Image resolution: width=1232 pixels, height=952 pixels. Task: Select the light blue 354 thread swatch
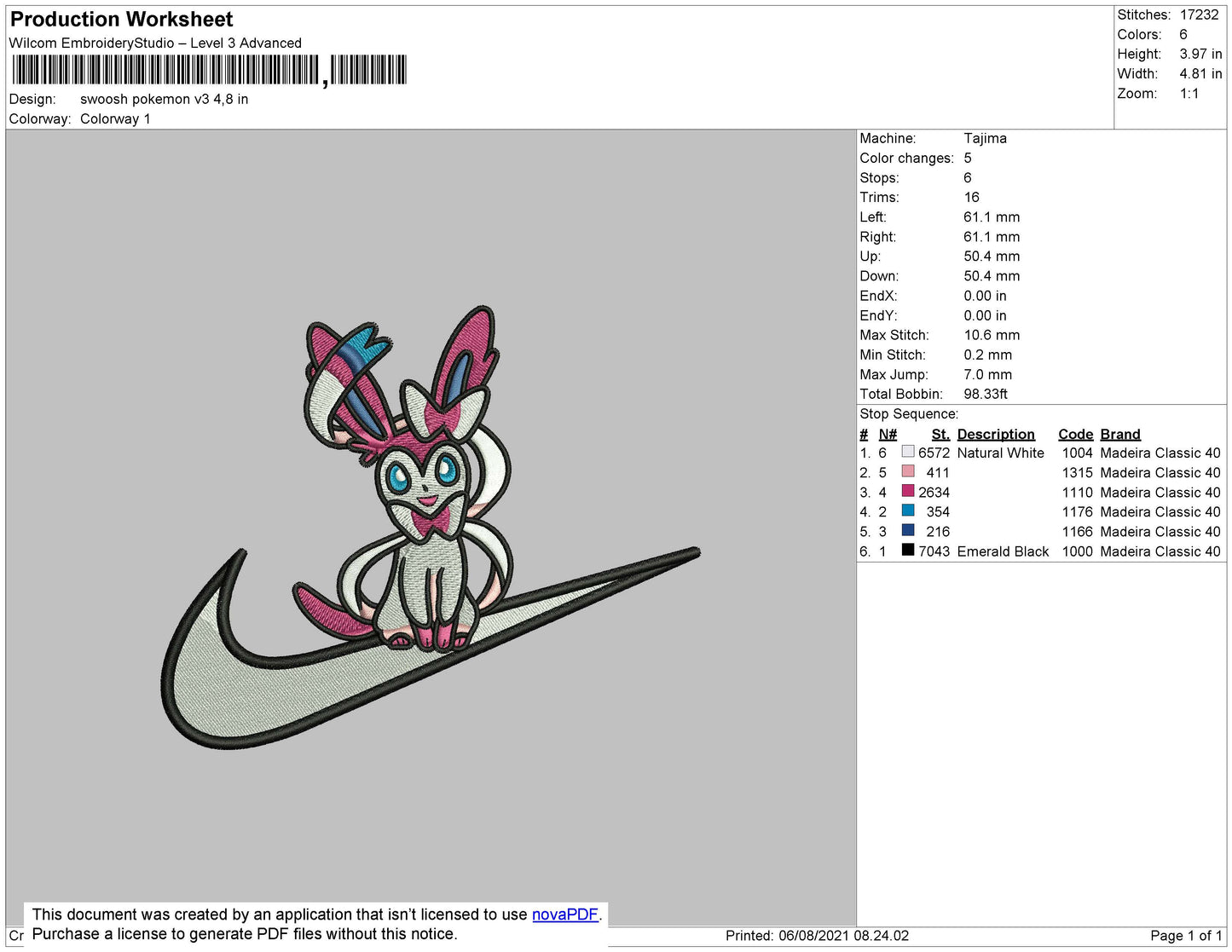click(x=908, y=511)
